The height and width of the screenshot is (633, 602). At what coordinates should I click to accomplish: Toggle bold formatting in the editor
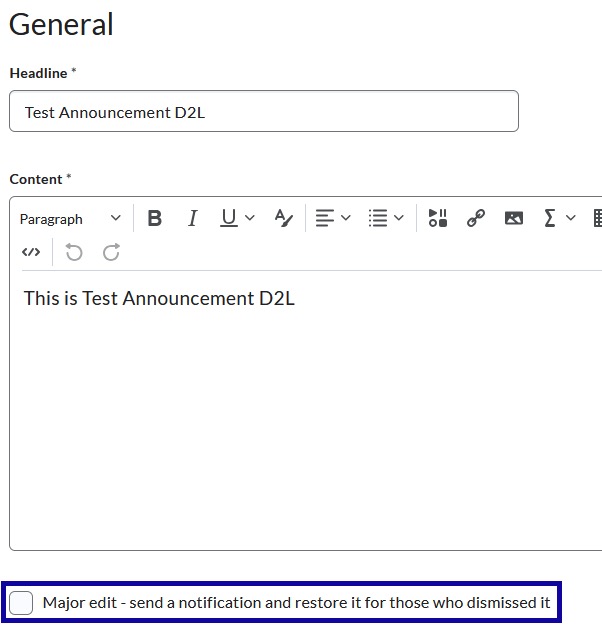click(x=155, y=218)
